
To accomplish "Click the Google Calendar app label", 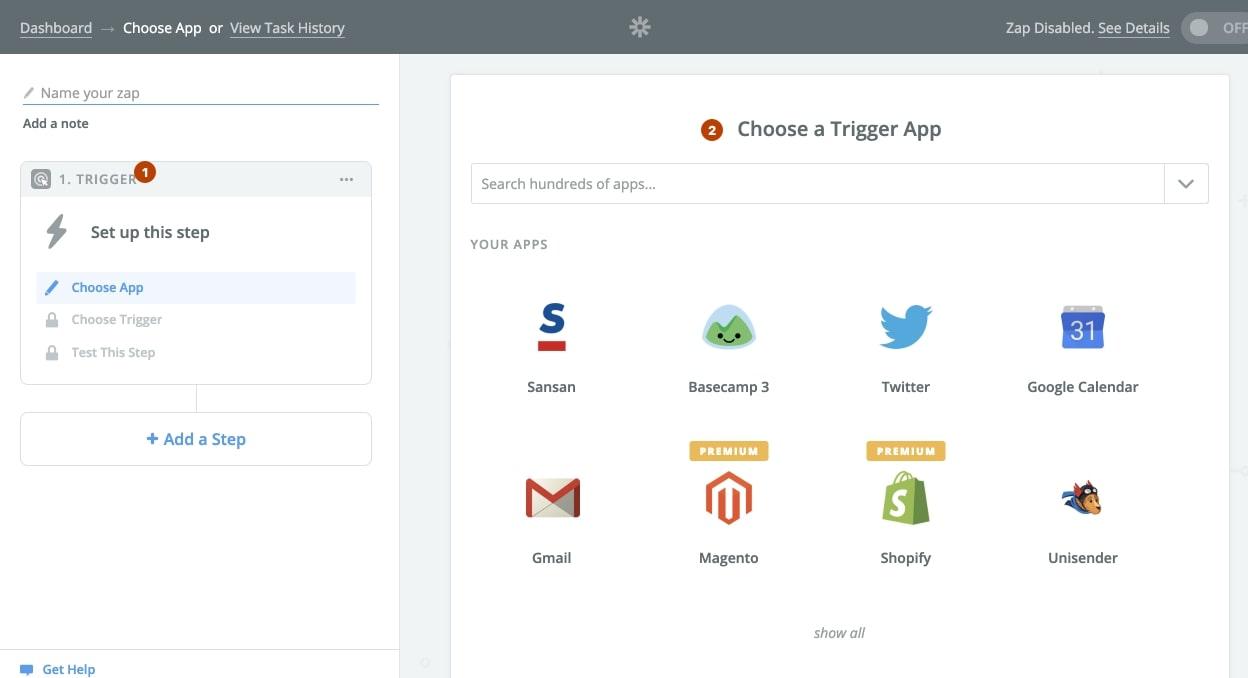I will [1083, 387].
